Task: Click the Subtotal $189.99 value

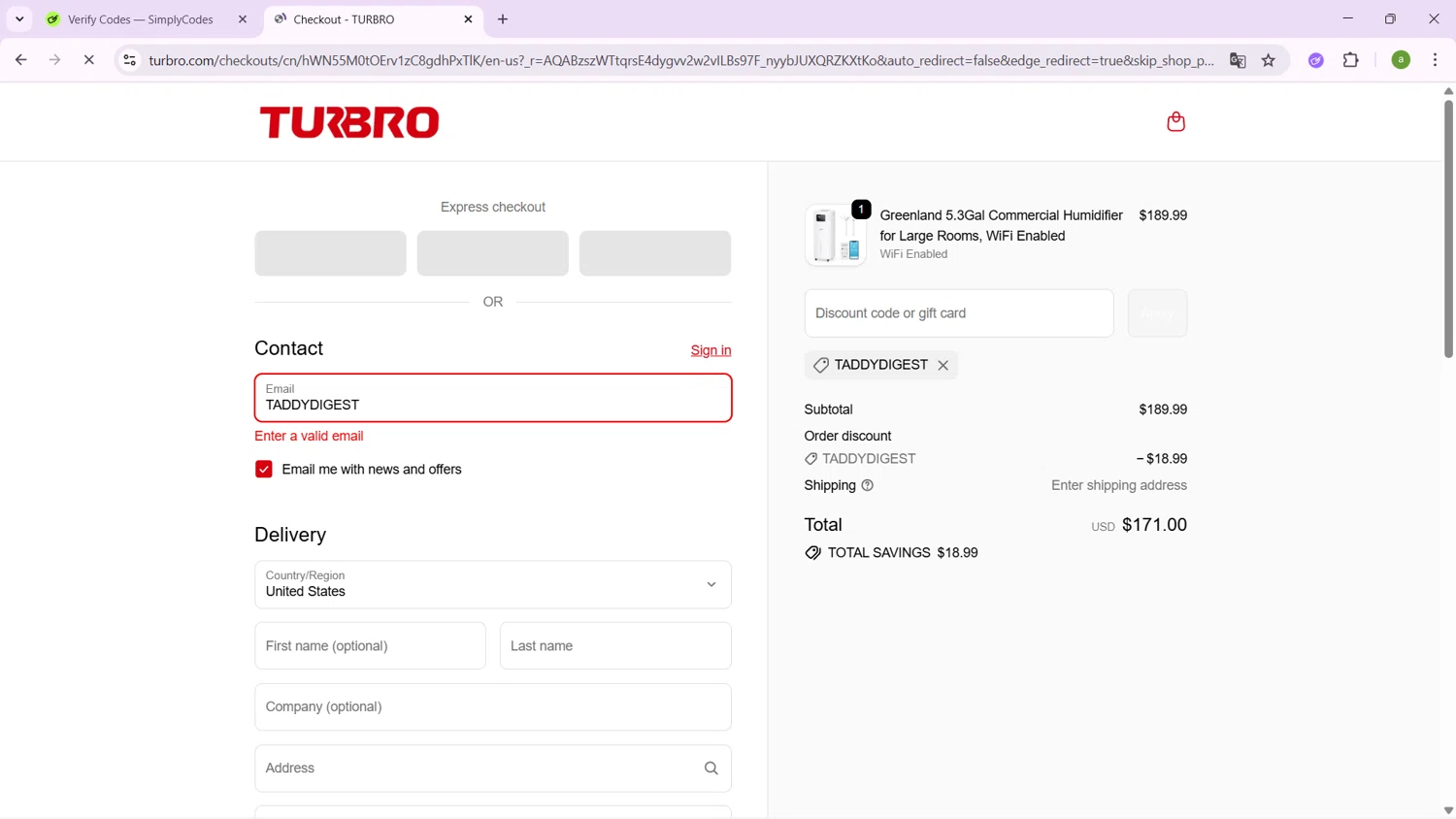Action: pos(1163,409)
